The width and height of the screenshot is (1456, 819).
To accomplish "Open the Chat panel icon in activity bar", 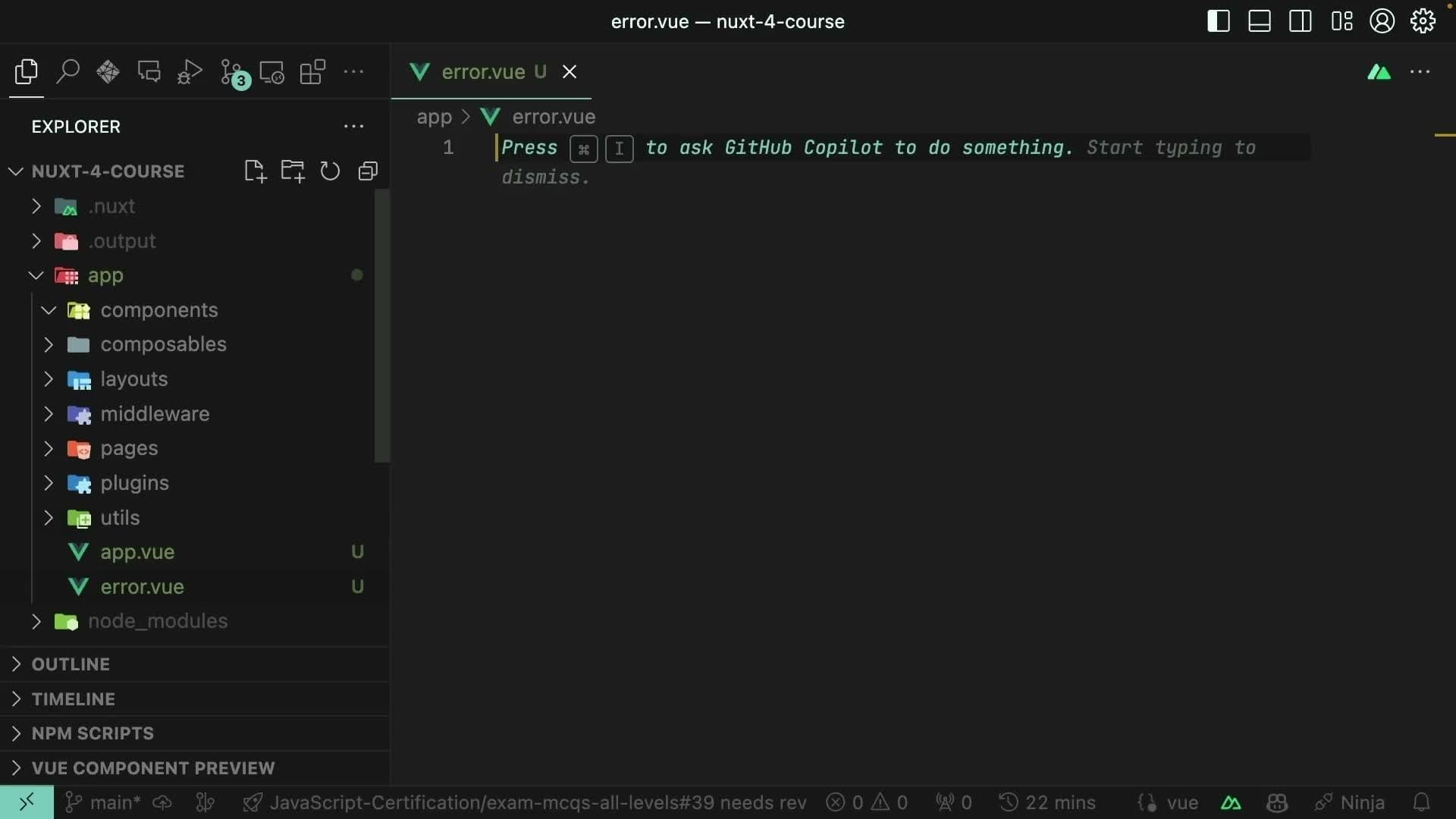I will [x=149, y=72].
